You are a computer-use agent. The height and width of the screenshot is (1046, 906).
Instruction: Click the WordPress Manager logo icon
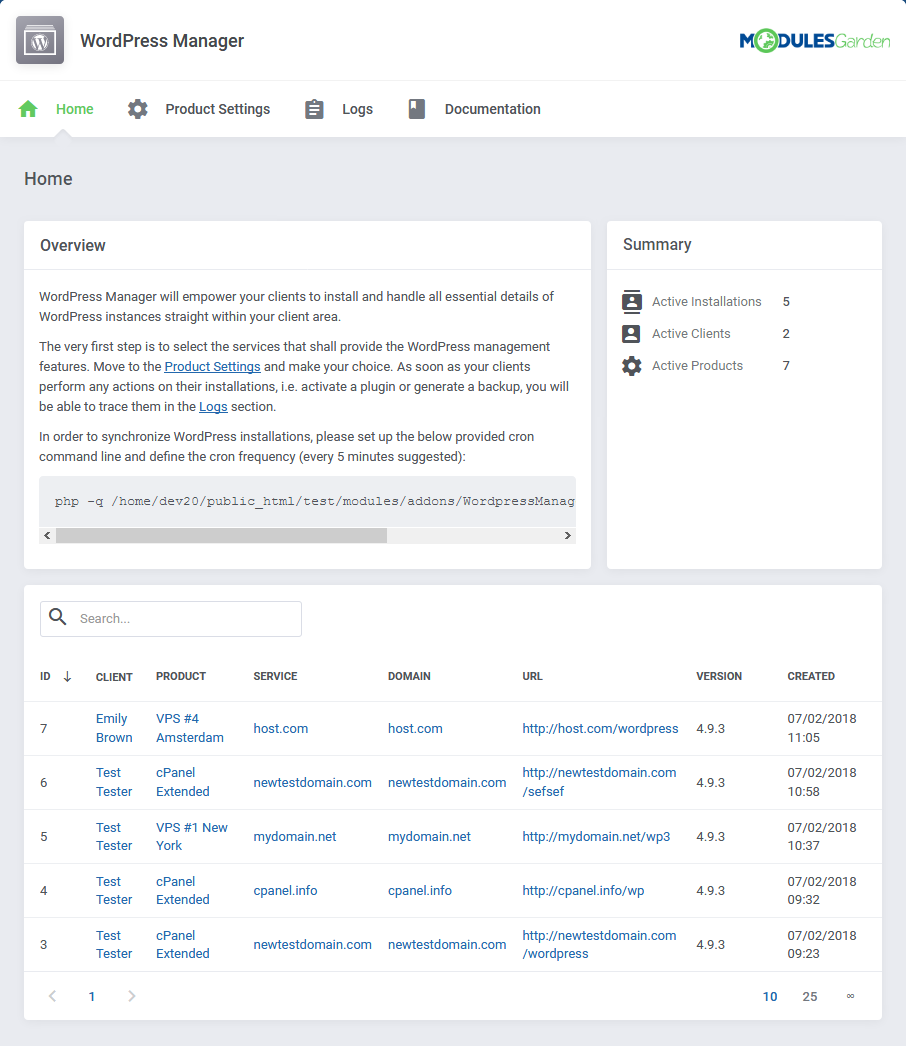40,40
